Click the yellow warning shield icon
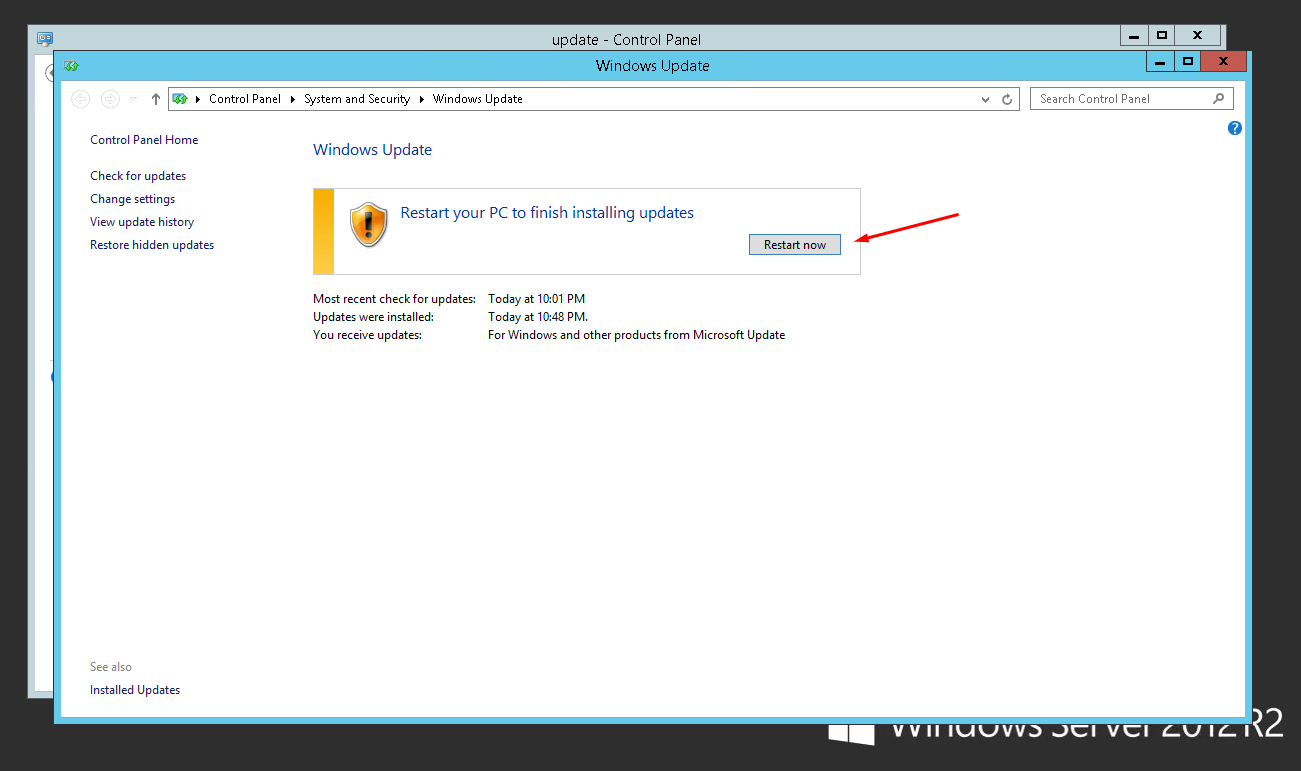1301x771 pixels. coord(368,225)
